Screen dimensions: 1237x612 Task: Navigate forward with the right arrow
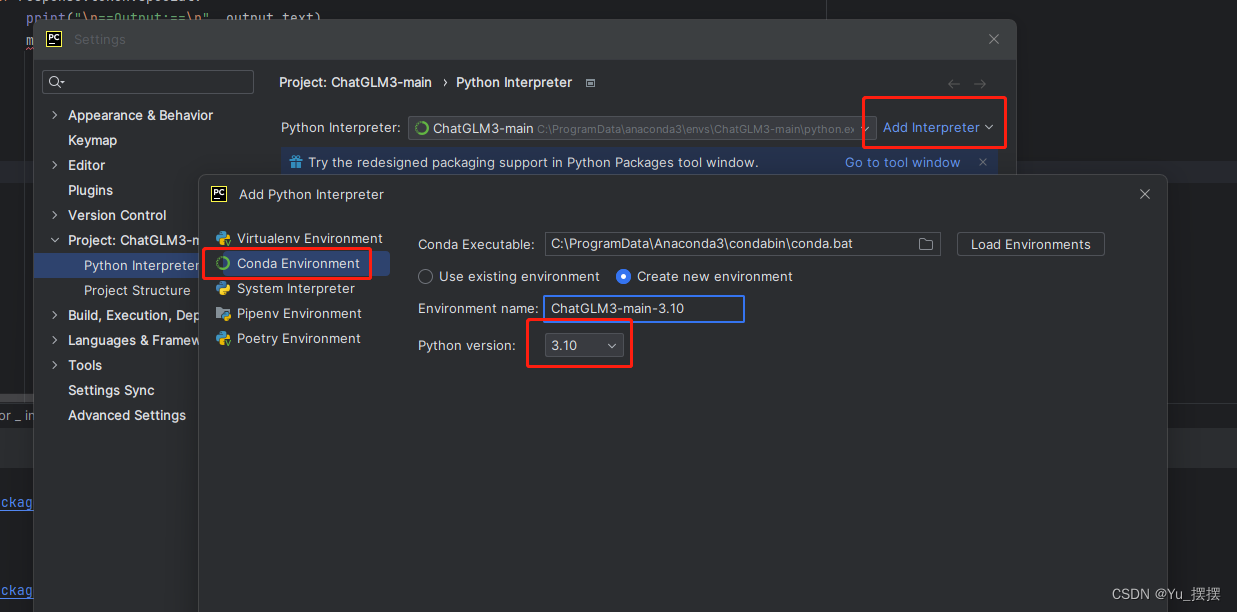(x=980, y=84)
